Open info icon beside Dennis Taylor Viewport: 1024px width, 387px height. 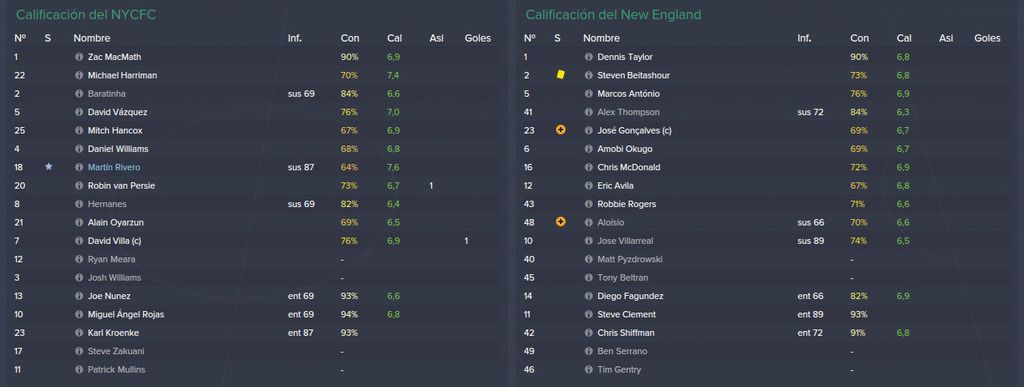point(589,57)
